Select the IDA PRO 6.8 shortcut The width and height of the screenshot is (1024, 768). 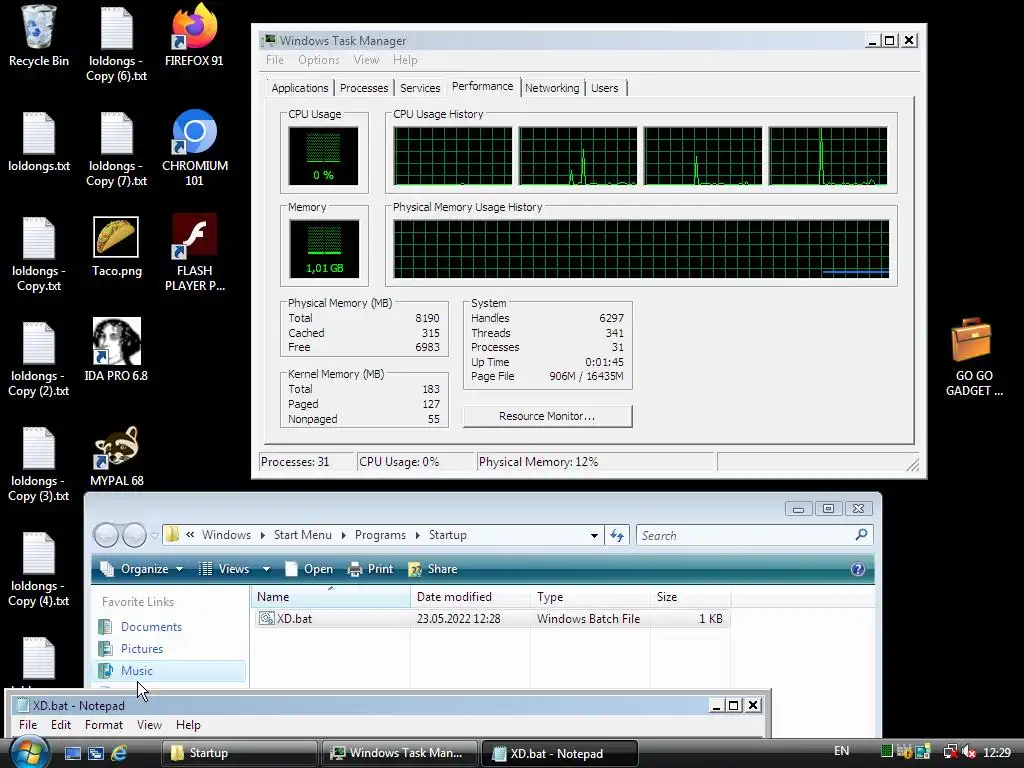click(x=116, y=351)
